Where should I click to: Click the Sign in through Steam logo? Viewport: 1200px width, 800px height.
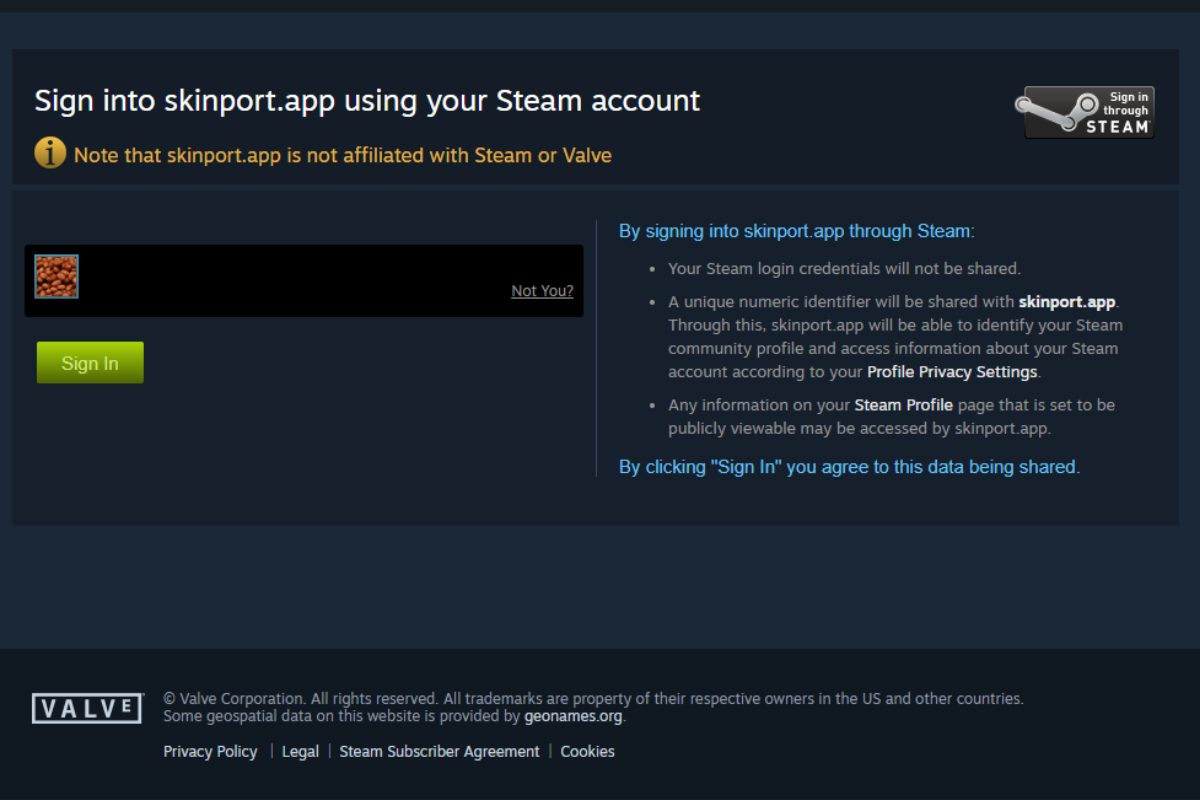click(1084, 112)
